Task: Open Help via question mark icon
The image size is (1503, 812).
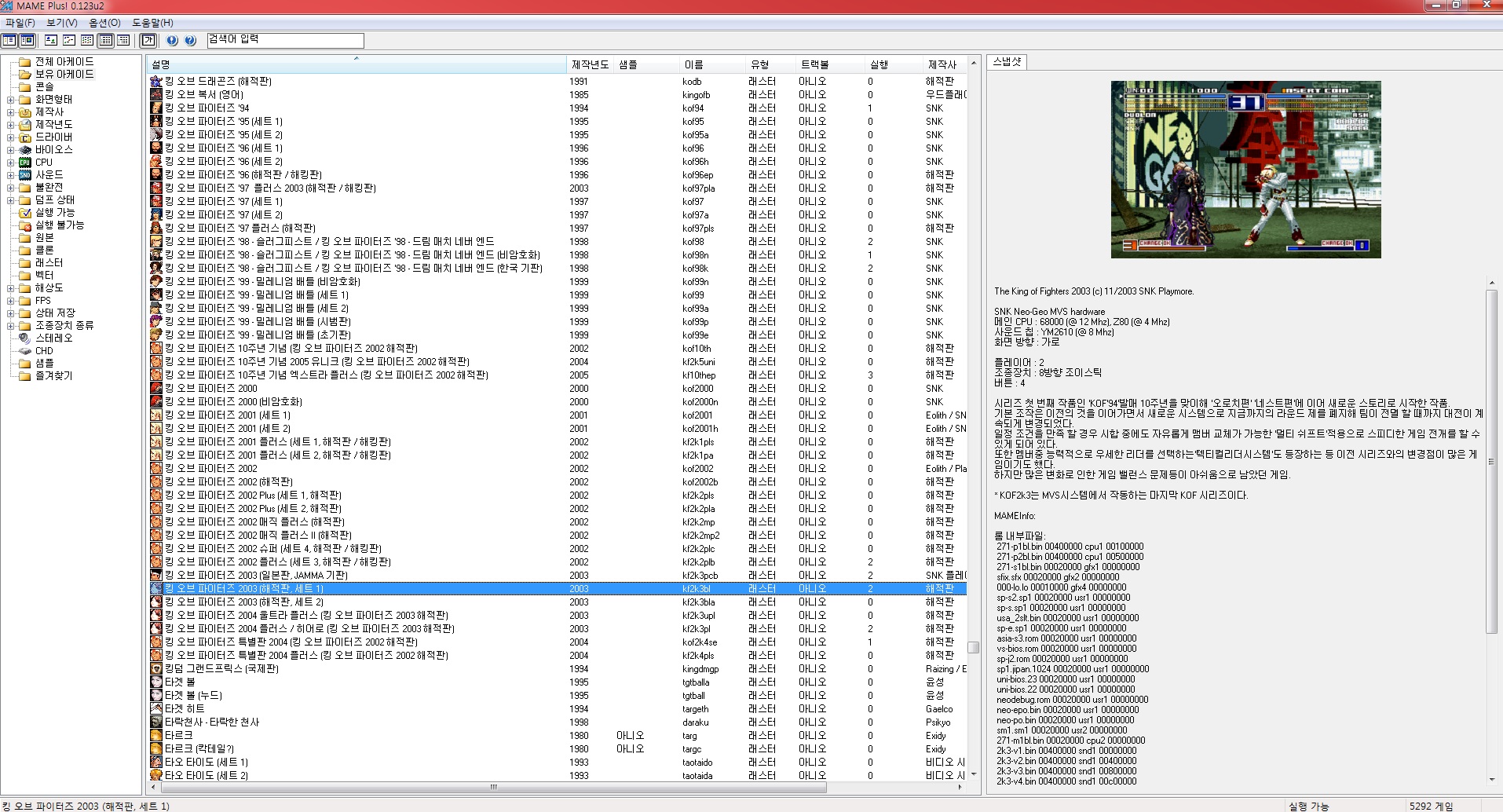Action: tap(190, 40)
